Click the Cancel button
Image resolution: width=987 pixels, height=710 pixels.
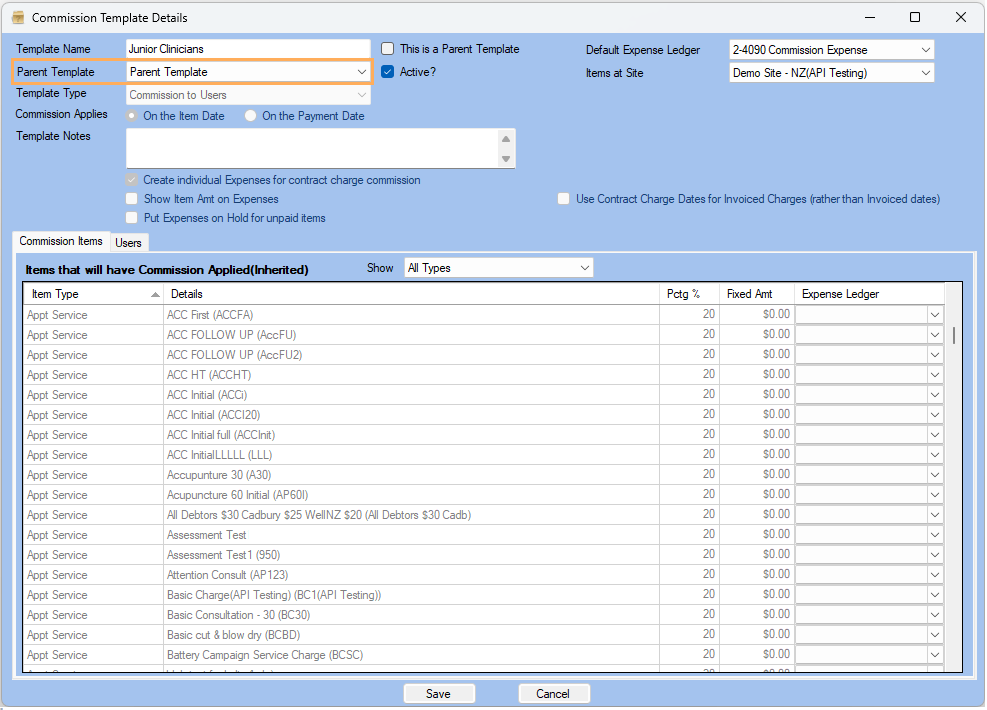pyautogui.click(x=553, y=694)
